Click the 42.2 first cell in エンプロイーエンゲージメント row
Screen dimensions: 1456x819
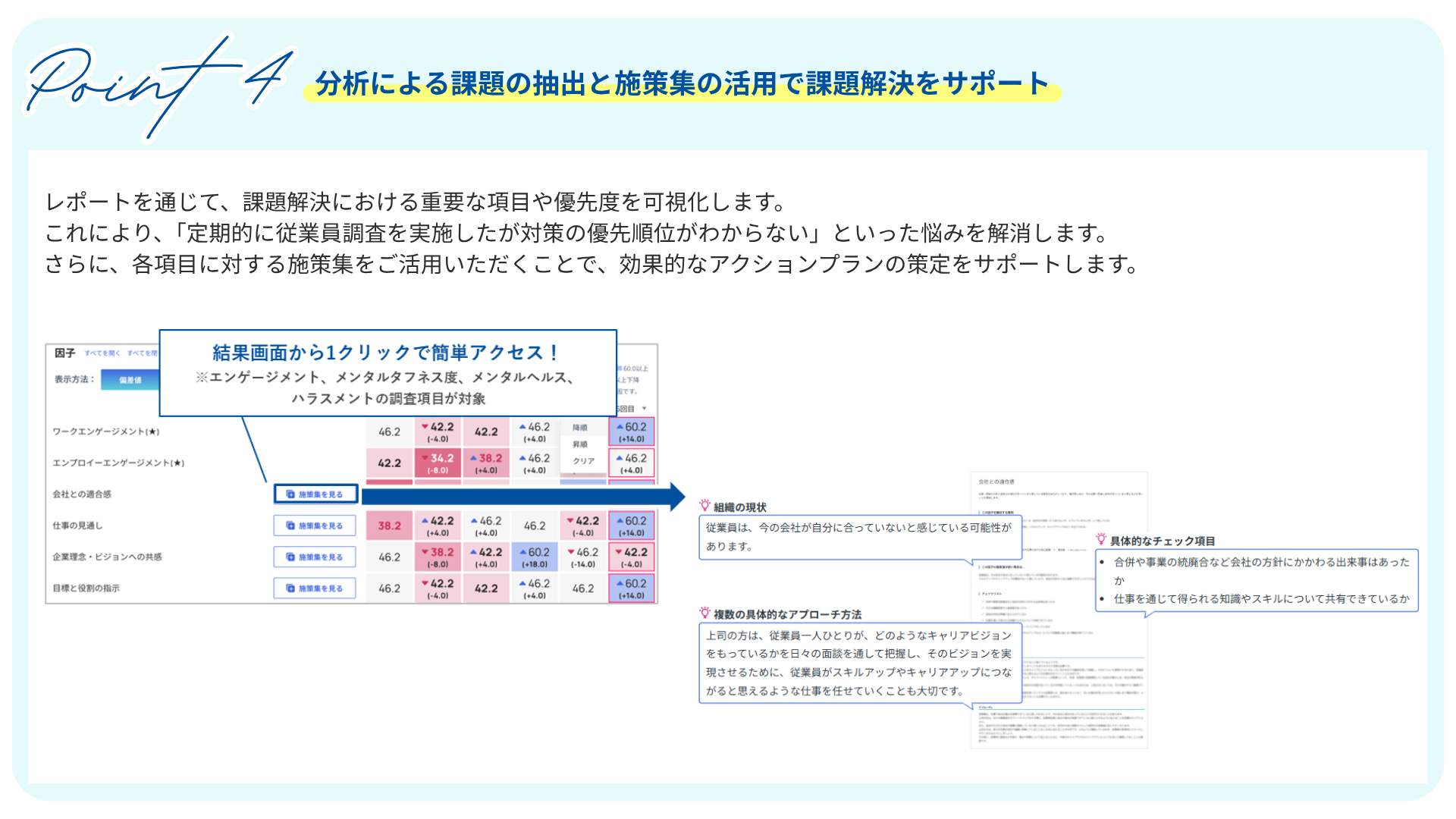pyautogui.click(x=390, y=463)
